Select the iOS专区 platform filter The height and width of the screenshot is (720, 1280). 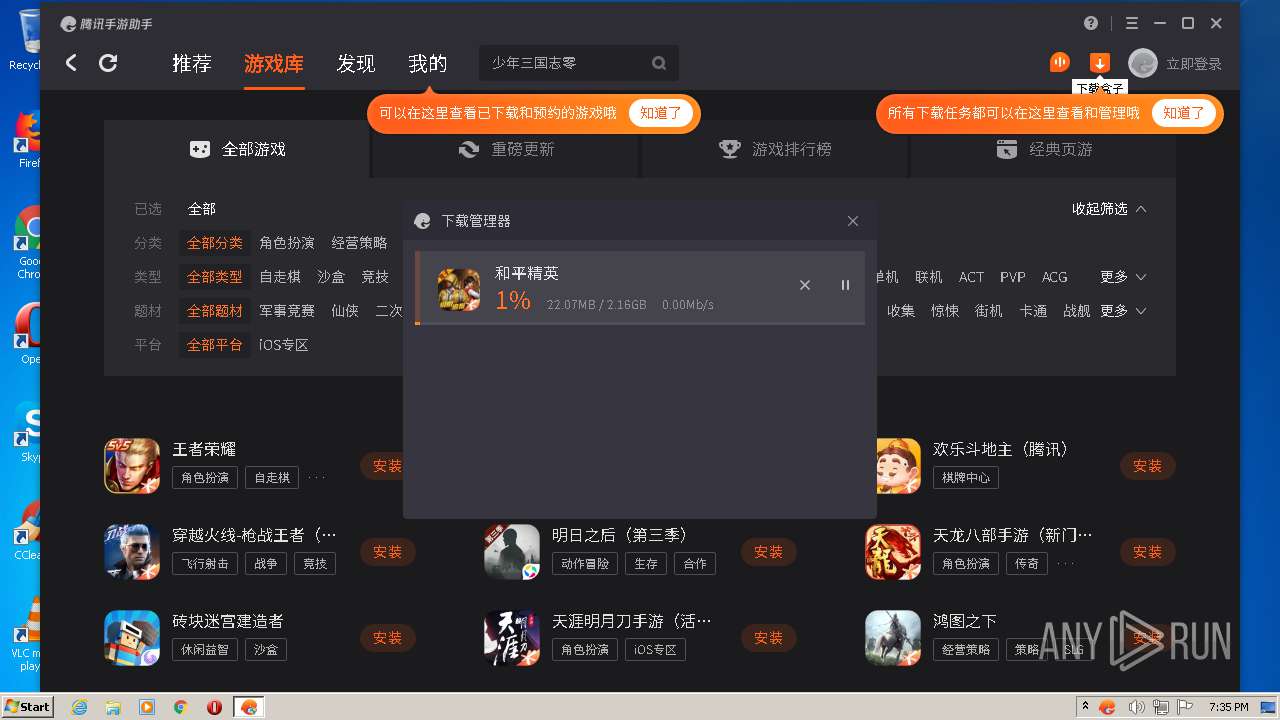pyautogui.click(x=284, y=345)
